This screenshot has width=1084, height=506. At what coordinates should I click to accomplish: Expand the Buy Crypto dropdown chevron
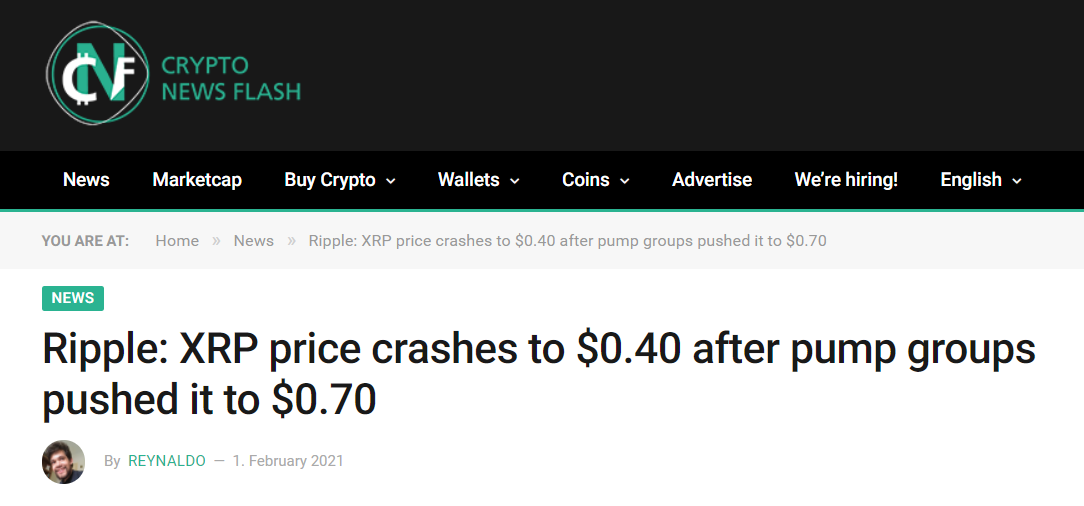(x=391, y=181)
